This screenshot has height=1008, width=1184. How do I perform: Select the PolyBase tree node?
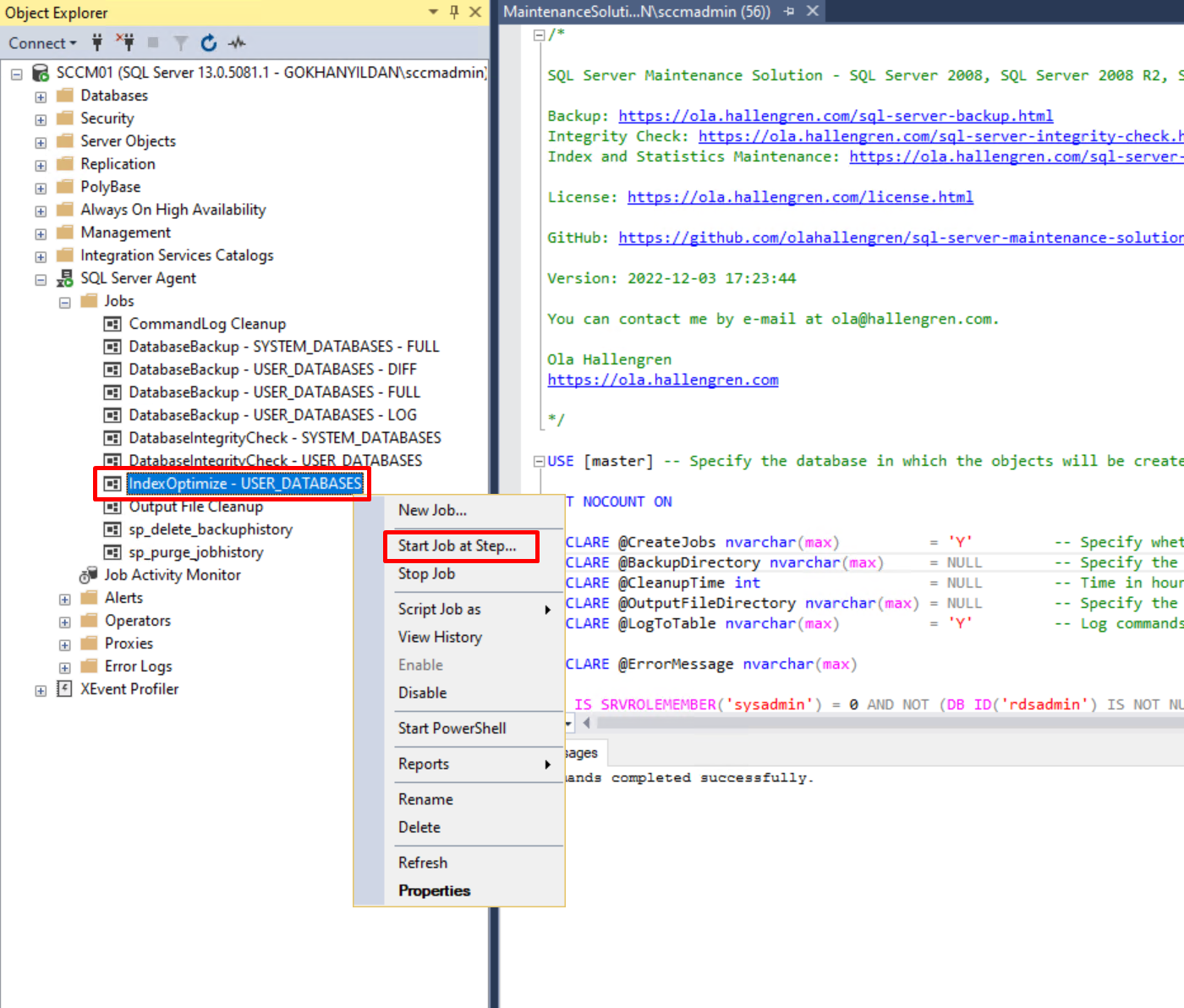pyautogui.click(x=111, y=187)
